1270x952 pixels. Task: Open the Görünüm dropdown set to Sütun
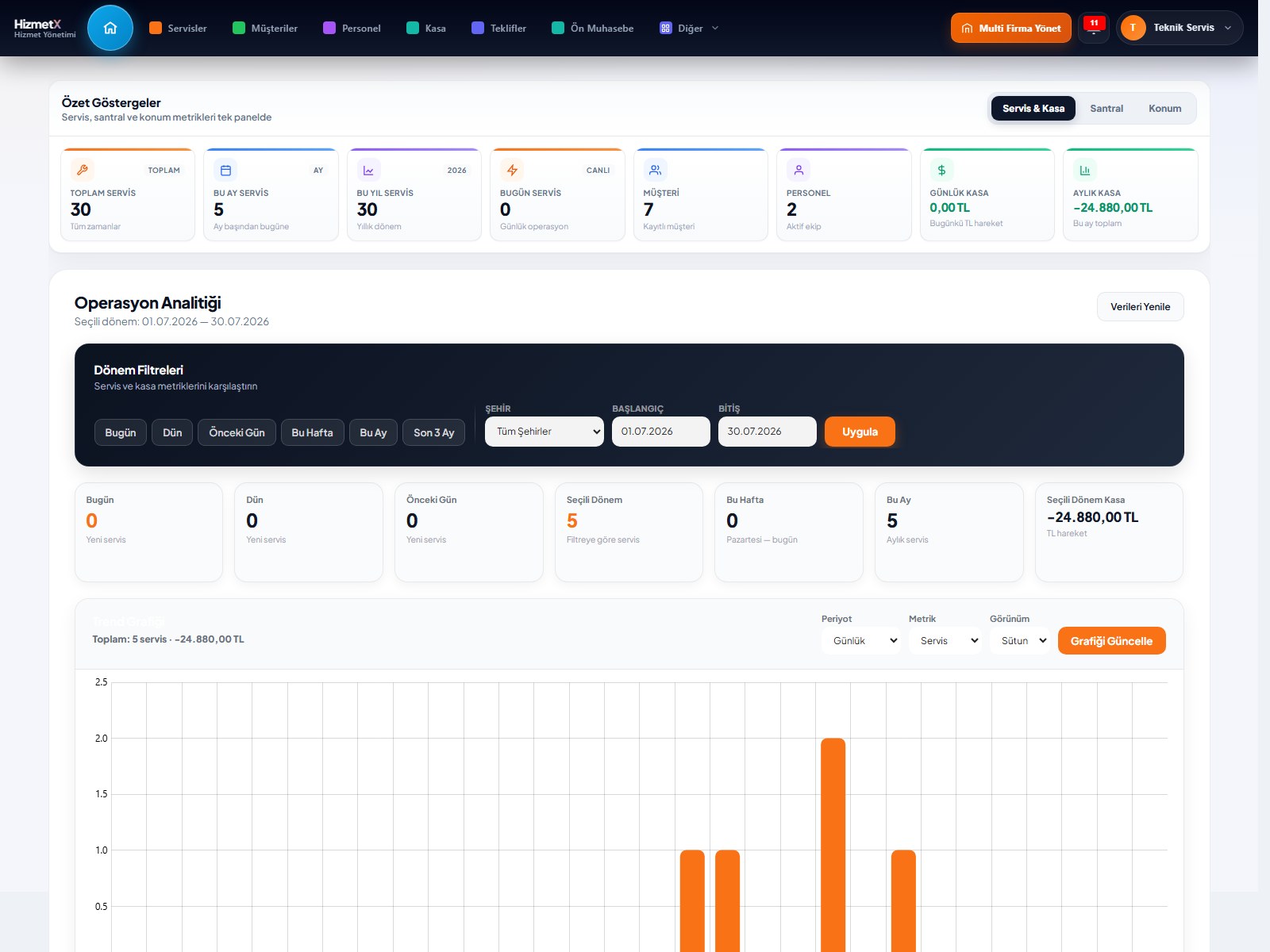[x=1020, y=641]
